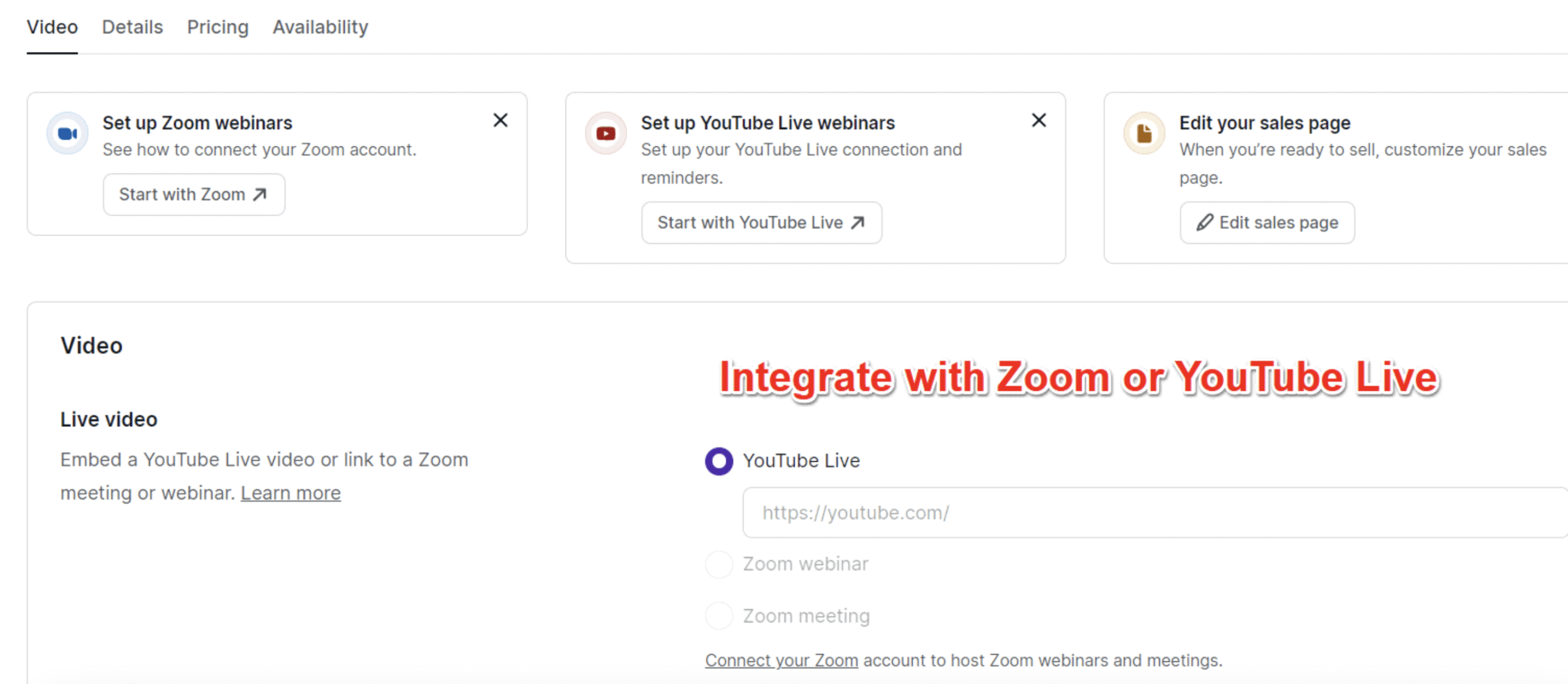The width and height of the screenshot is (1568, 684).
Task: Click the YouTube play icon on the Live webinars card
Action: (x=605, y=132)
